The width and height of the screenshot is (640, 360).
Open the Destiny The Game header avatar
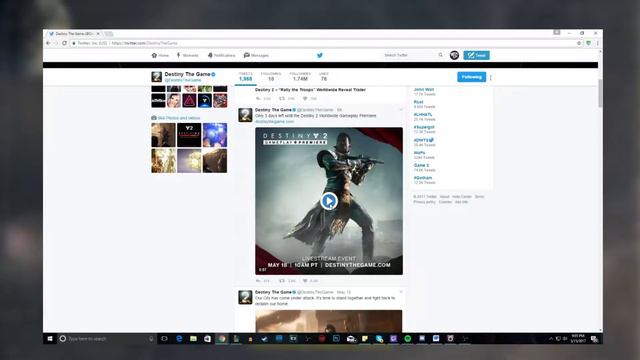click(x=156, y=77)
